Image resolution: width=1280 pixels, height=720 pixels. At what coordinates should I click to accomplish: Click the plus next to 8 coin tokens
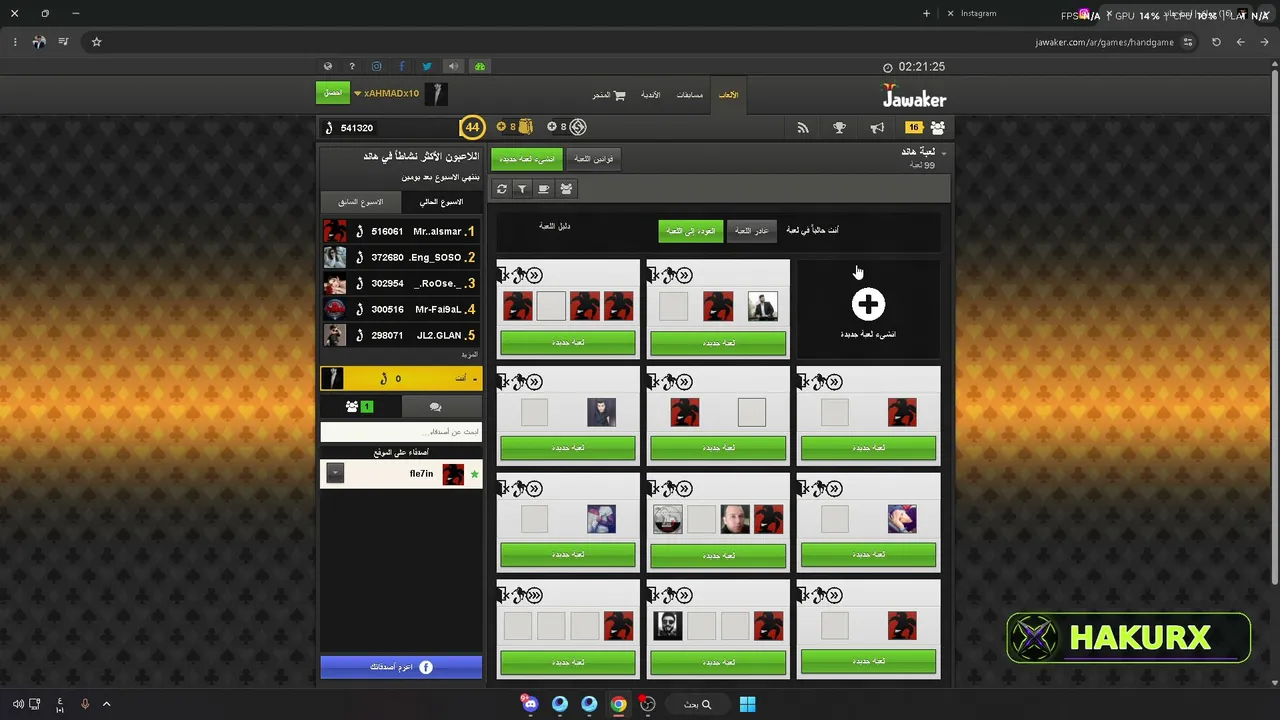click(x=551, y=127)
